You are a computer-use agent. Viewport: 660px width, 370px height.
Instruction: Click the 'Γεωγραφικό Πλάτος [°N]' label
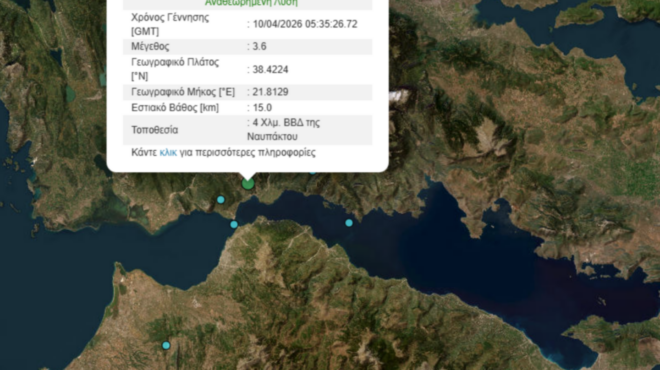click(175, 69)
